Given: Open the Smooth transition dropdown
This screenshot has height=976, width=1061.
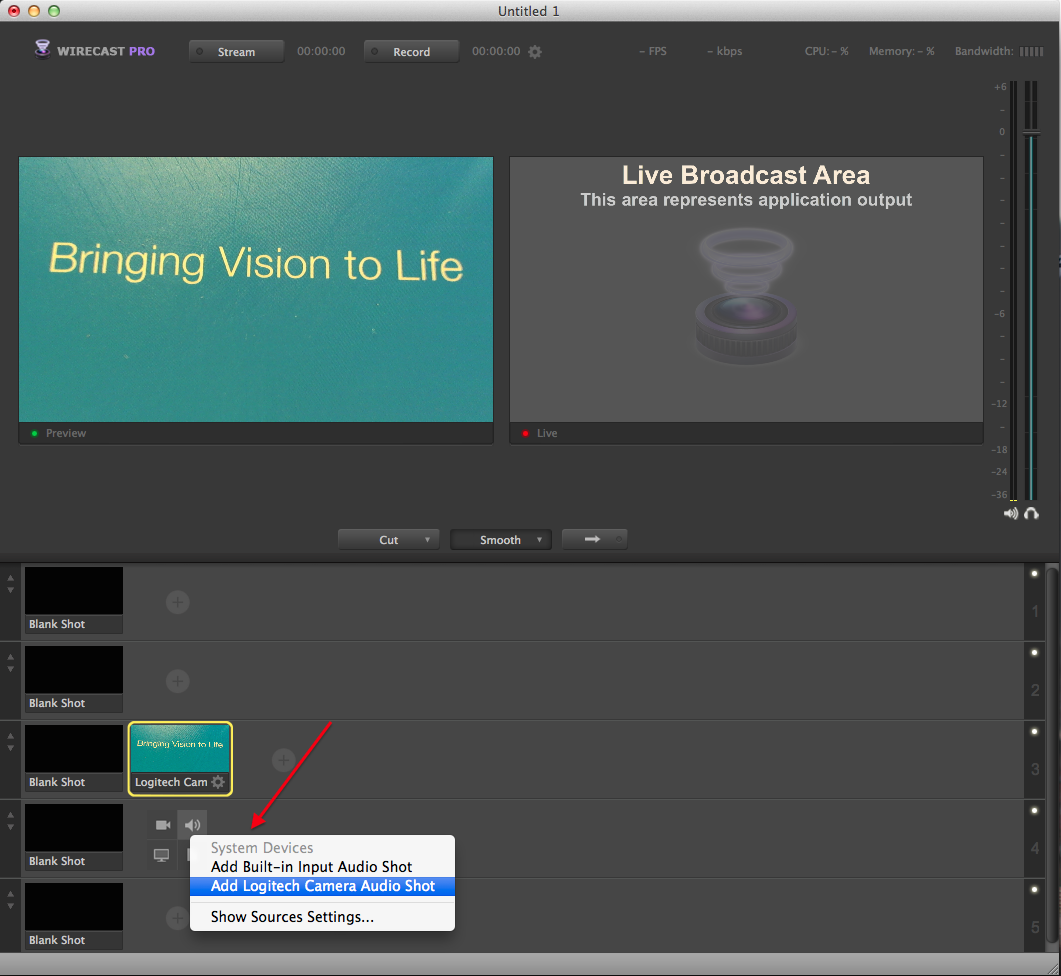Looking at the screenshot, I should (501, 539).
